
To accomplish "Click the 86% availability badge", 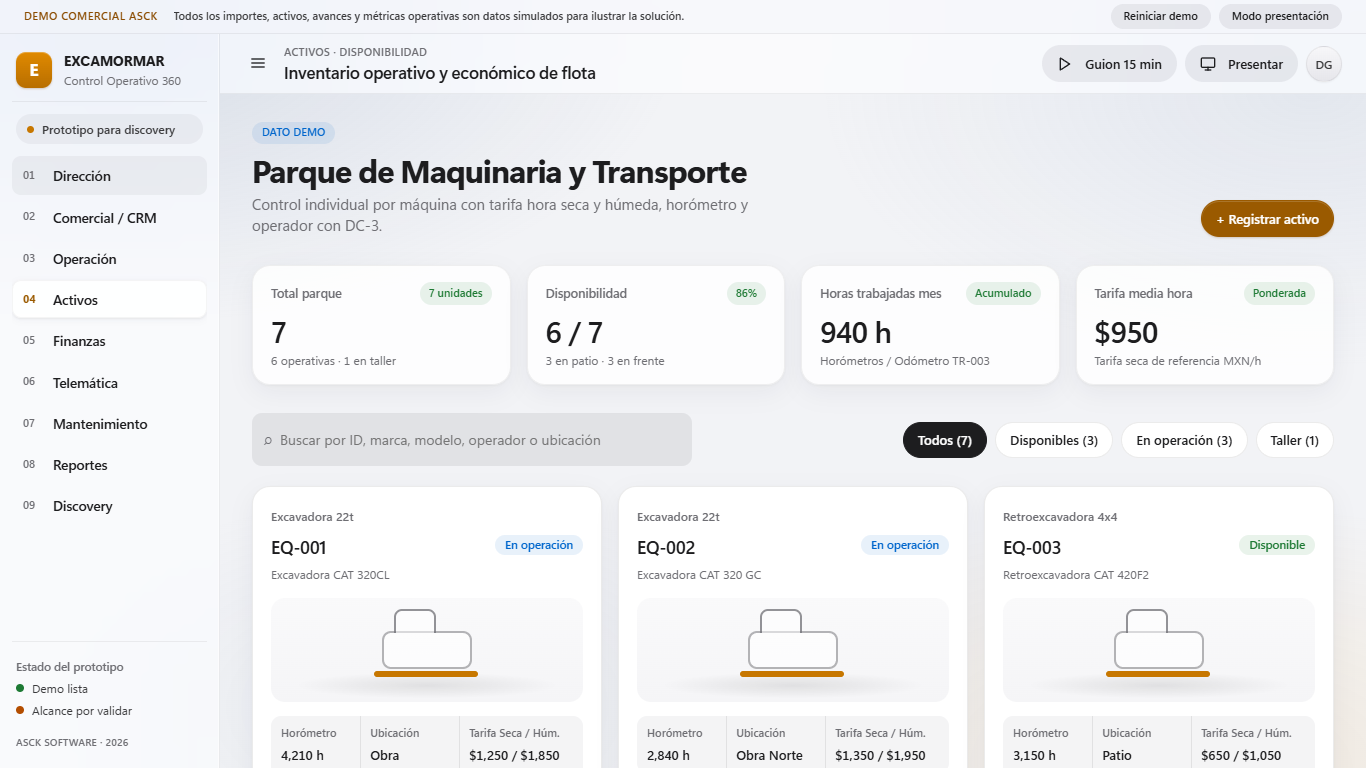I will pos(746,293).
